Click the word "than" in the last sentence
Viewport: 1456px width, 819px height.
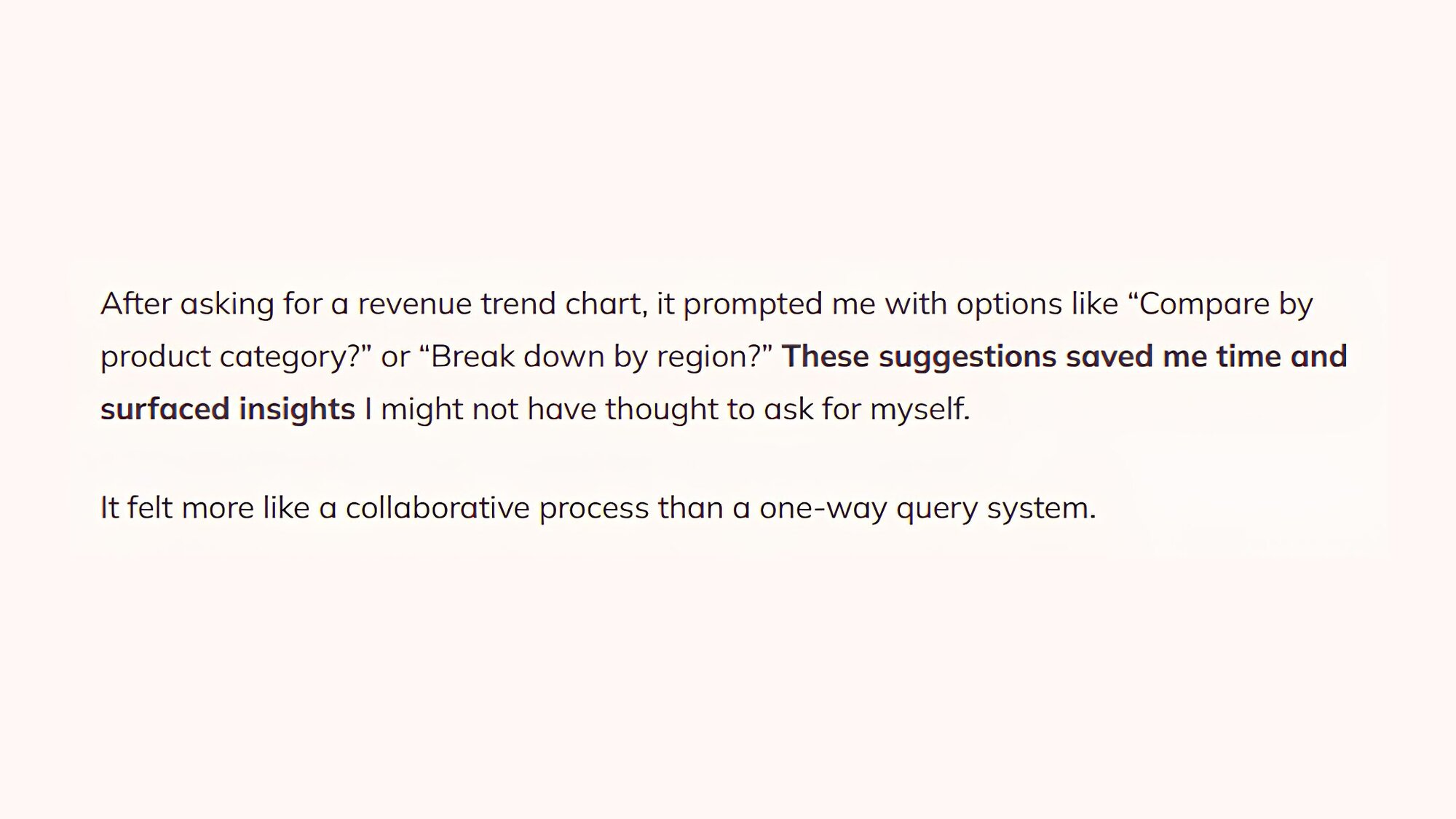[x=691, y=507]
